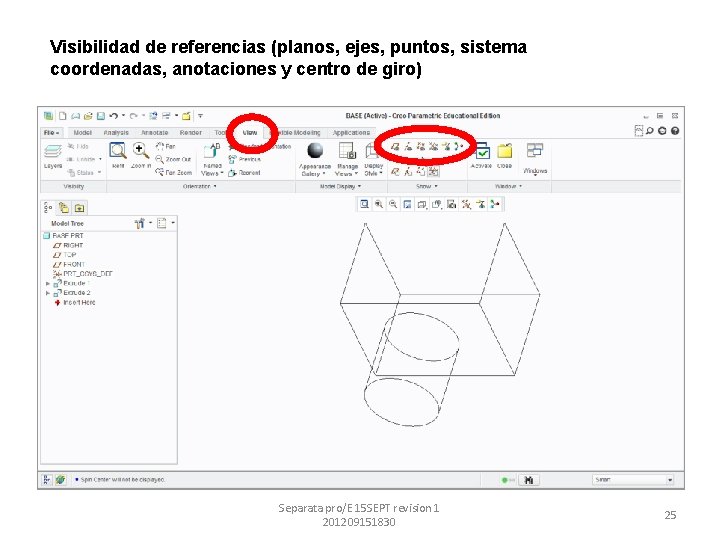The width and height of the screenshot is (720, 540).
Task: Click Reorient view button
Action: 244,173
